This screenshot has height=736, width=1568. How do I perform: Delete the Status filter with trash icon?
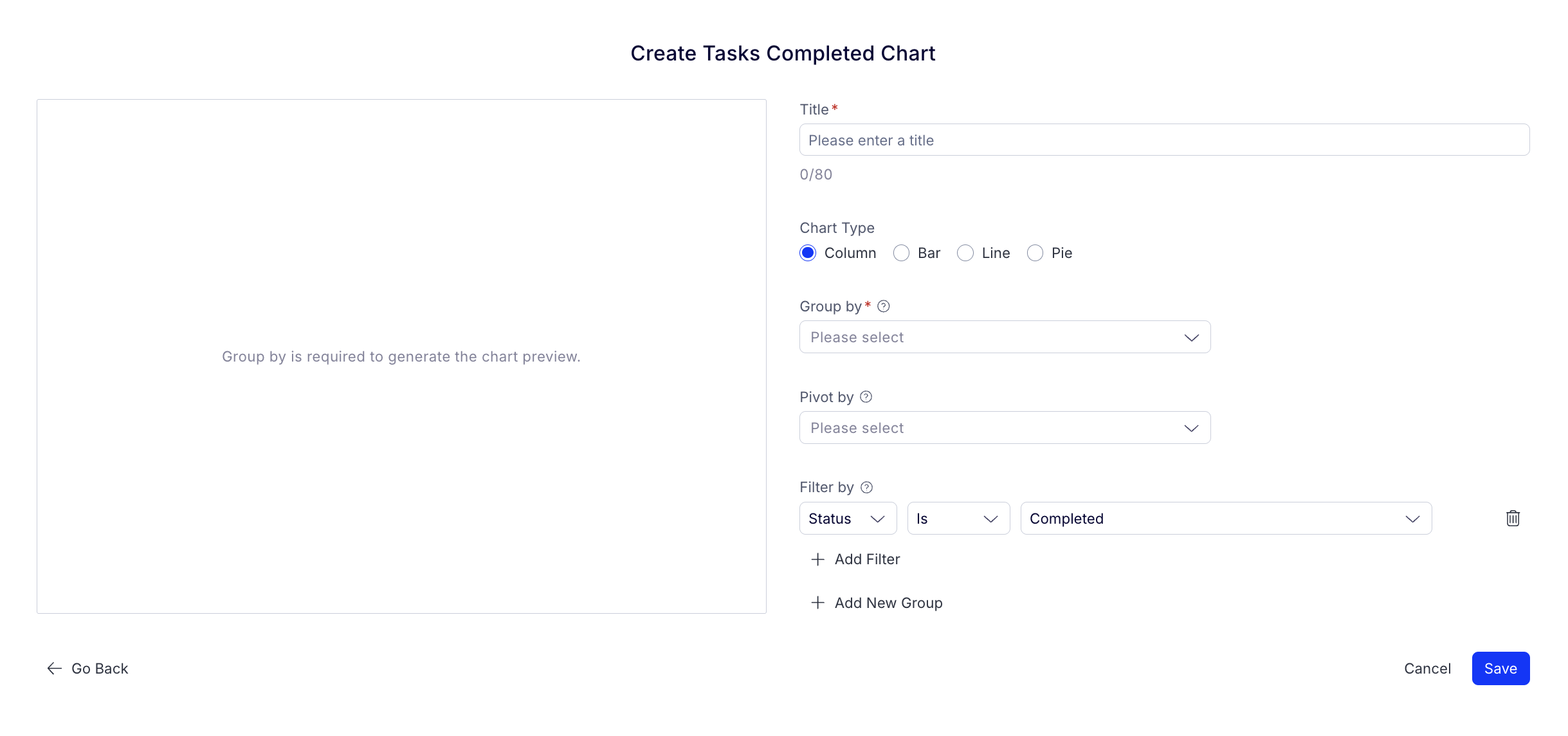1513,519
